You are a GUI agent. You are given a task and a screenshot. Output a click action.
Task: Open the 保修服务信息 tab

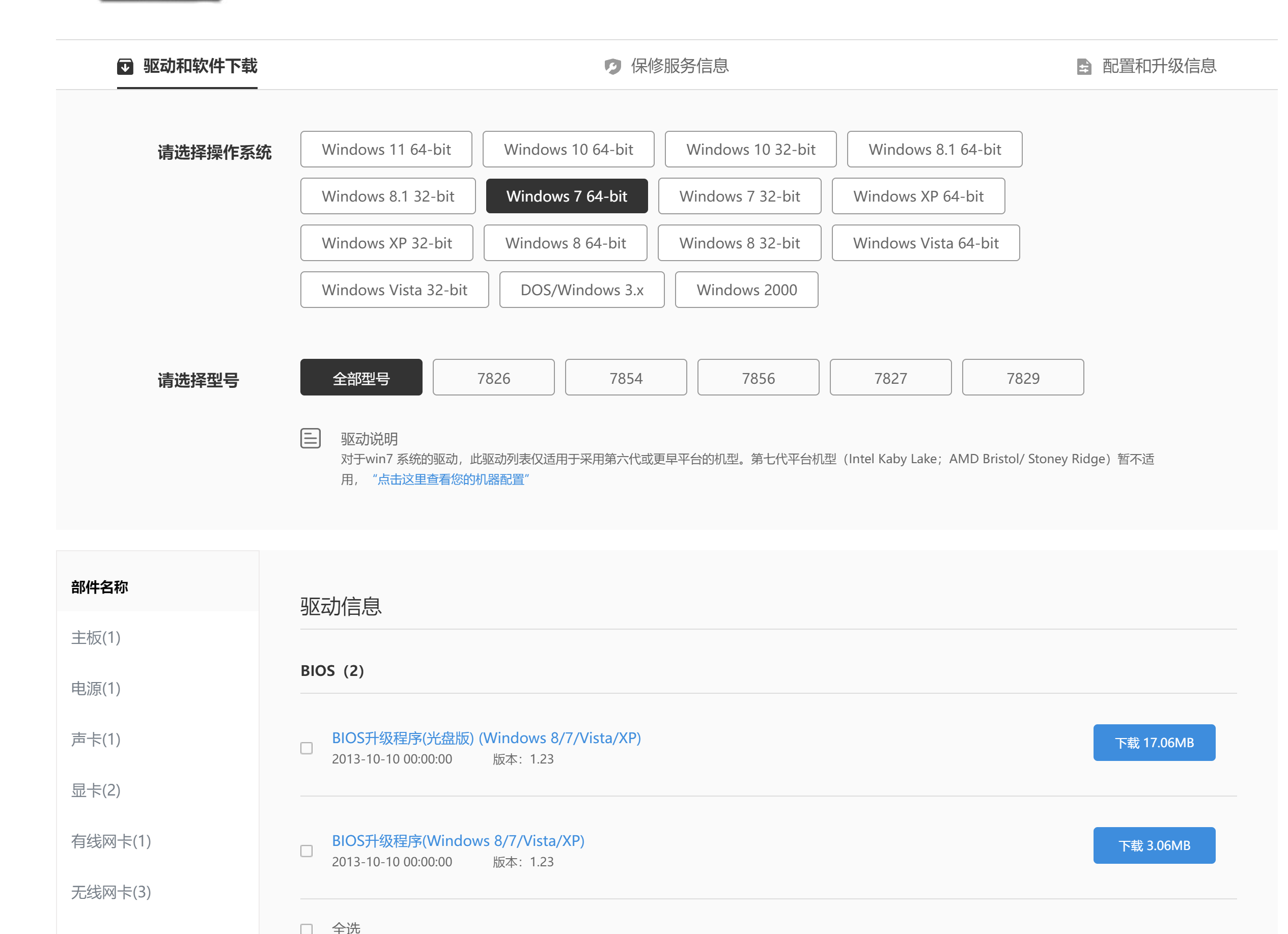click(679, 66)
